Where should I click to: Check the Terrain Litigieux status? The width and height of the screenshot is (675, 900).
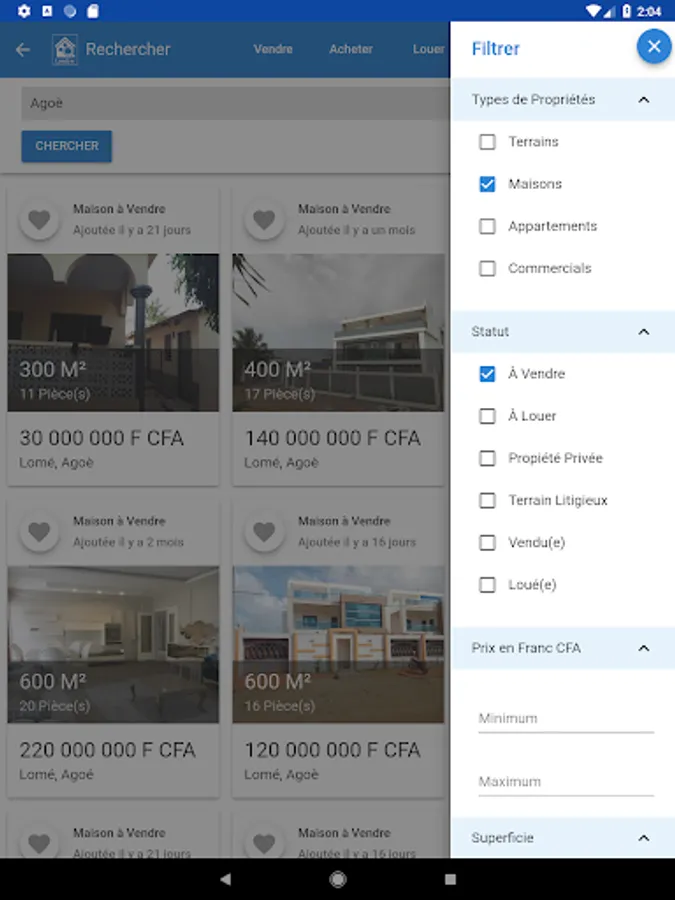click(x=487, y=500)
